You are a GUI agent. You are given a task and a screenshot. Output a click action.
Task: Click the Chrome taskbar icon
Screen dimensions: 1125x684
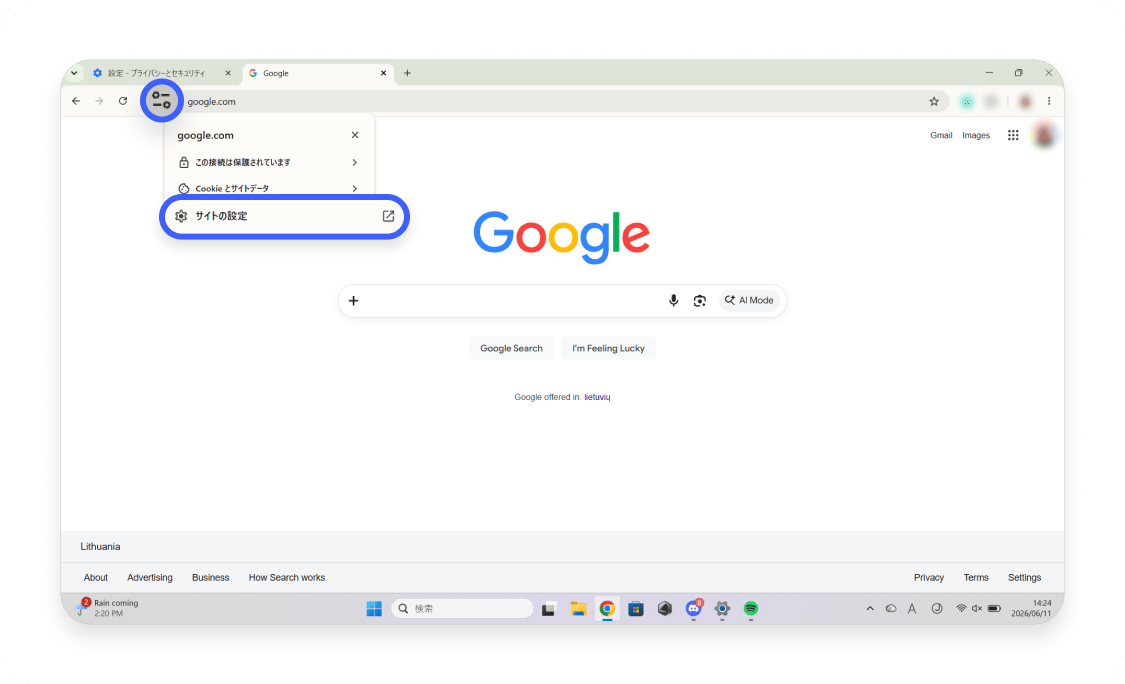[x=607, y=609]
